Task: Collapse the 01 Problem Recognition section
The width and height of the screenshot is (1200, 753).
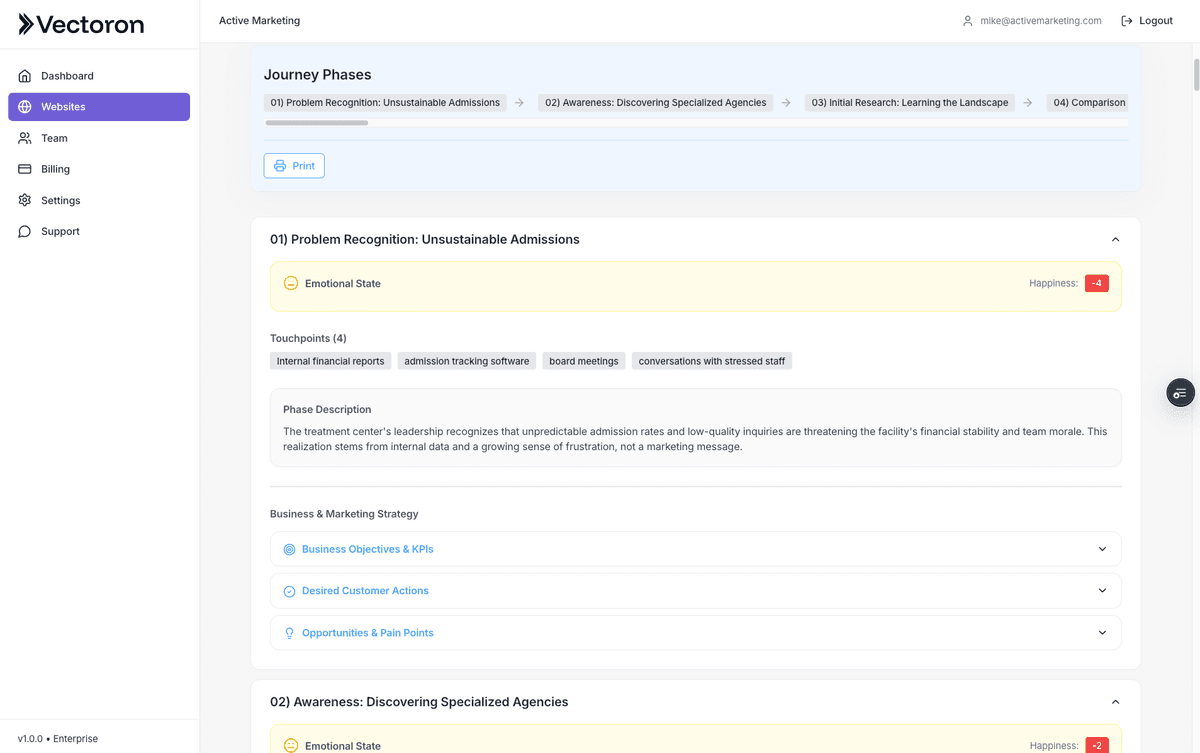Action: click(x=1115, y=240)
